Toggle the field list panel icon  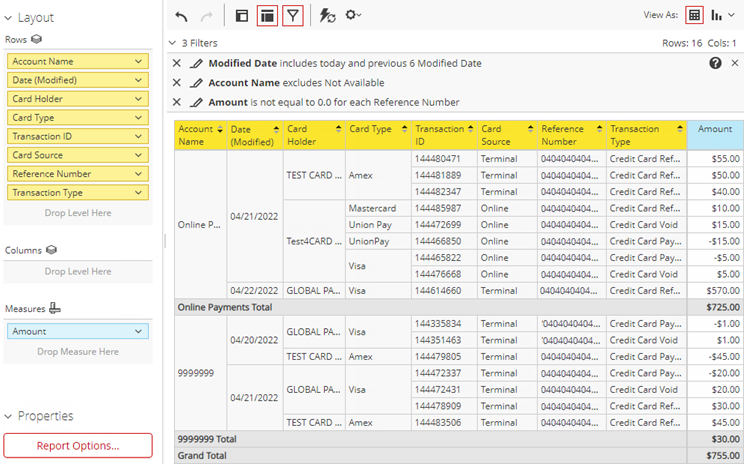coord(241,15)
